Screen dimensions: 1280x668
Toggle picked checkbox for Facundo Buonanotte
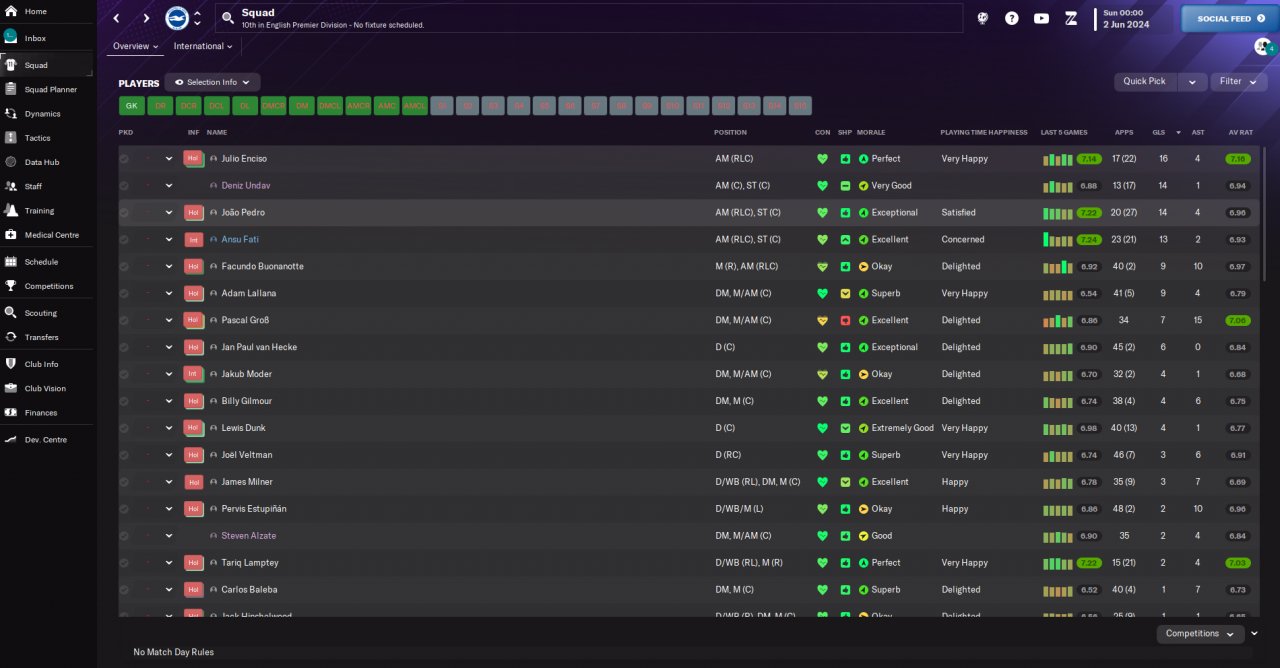pos(124,267)
